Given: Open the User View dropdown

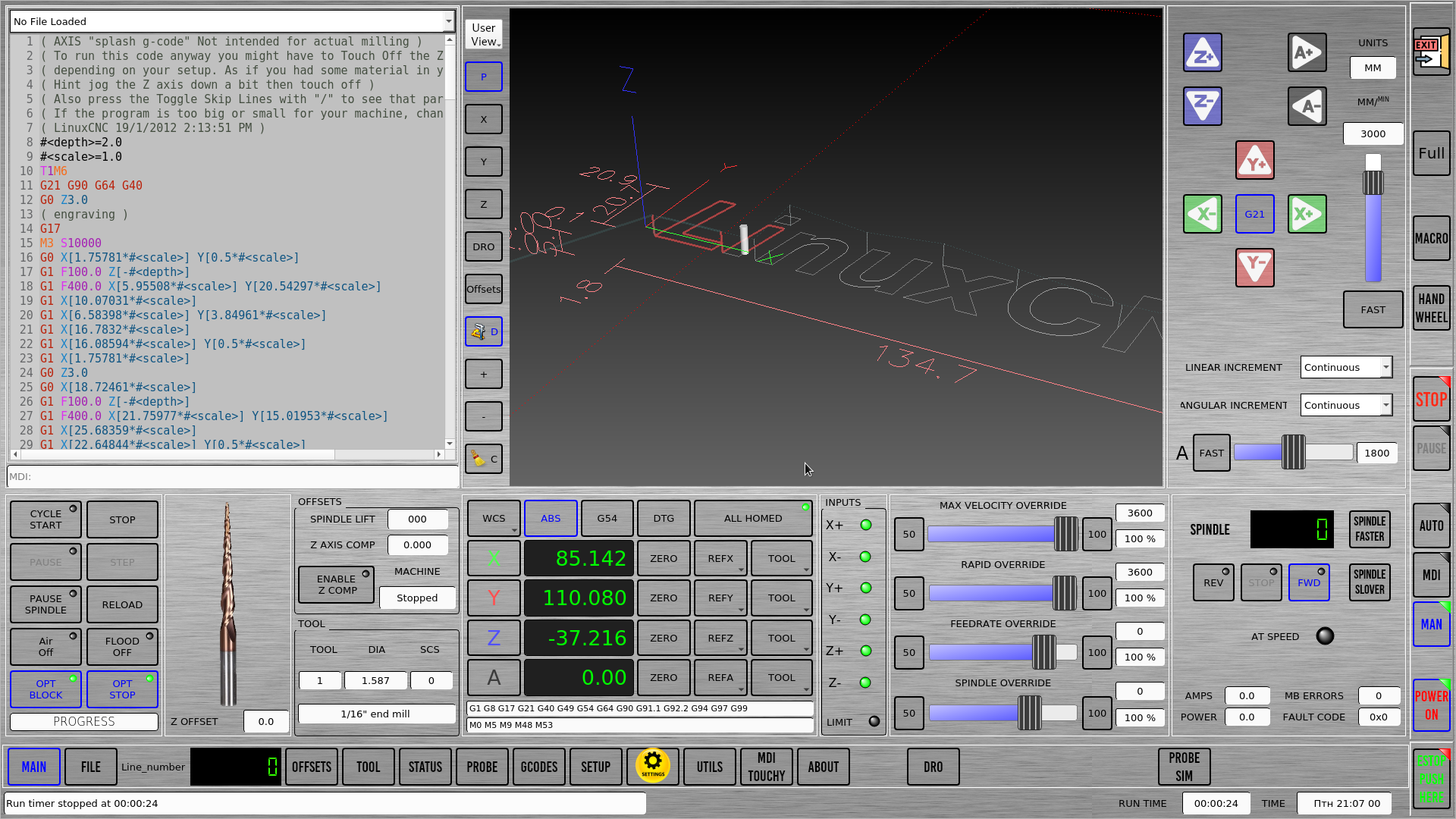Looking at the screenshot, I should (x=484, y=35).
